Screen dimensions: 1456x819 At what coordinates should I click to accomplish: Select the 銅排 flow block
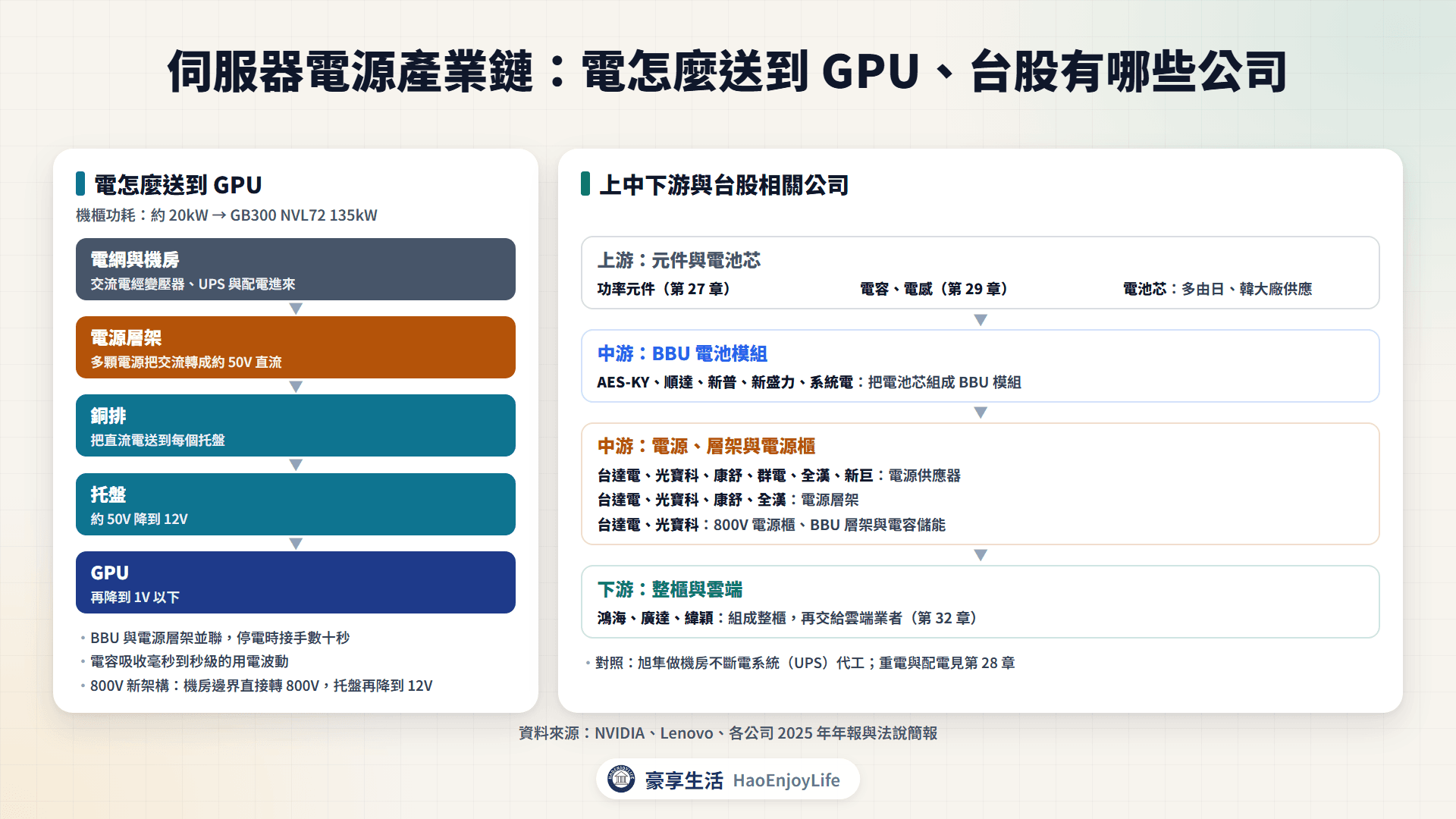click(x=296, y=425)
